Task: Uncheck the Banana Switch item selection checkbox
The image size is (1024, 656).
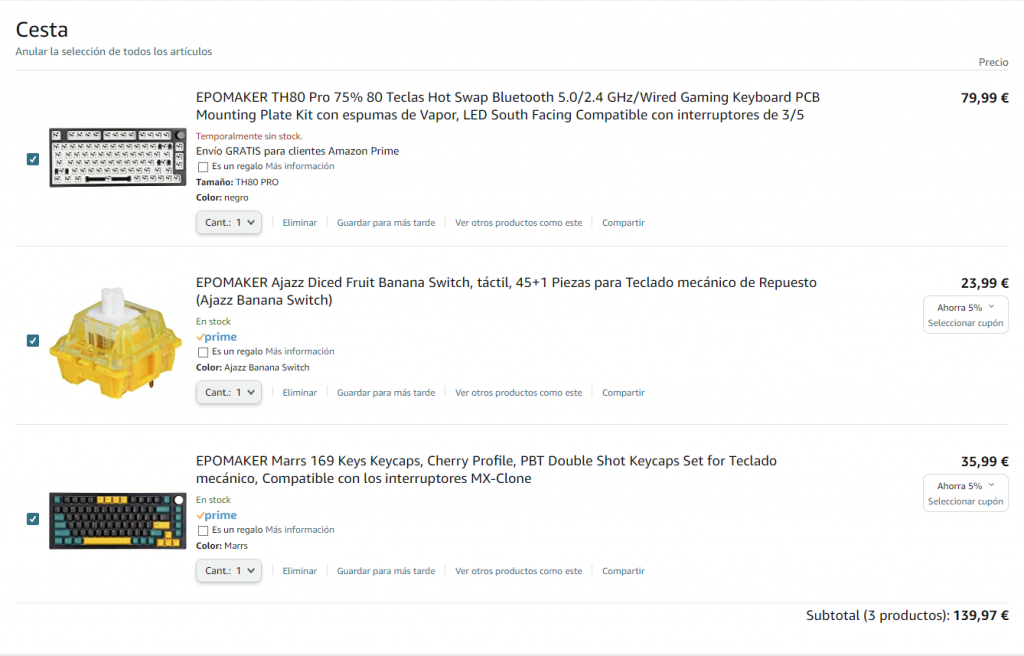Action: coord(33,340)
